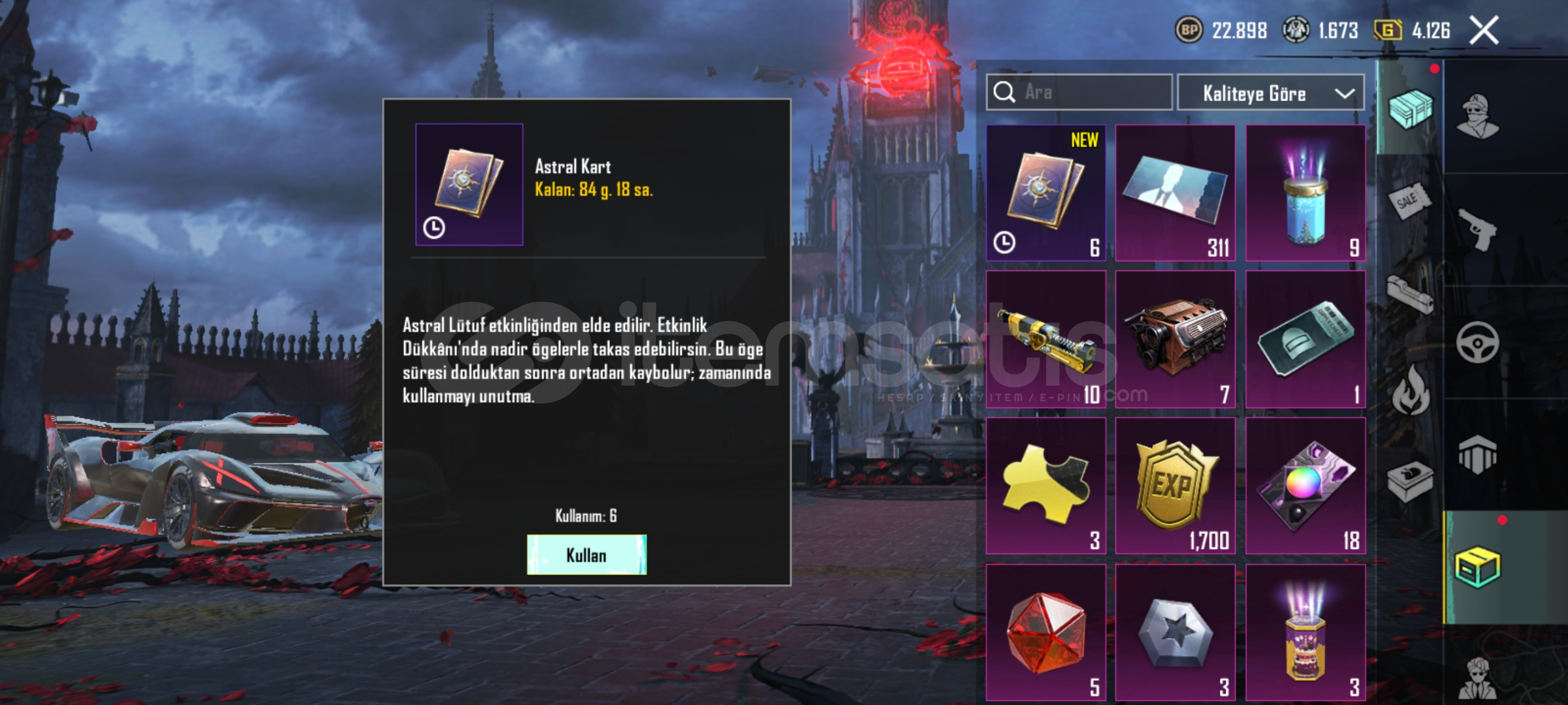Select the EXP badge item showing 1,700
Image resolution: width=1568 pixels, height=705 pixels.
click(x=1175, y=486)
